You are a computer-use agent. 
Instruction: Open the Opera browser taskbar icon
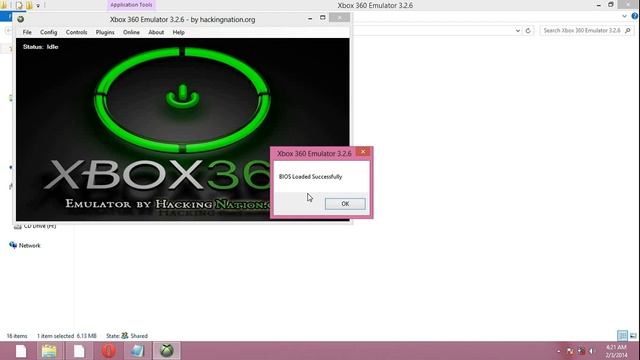109,351
